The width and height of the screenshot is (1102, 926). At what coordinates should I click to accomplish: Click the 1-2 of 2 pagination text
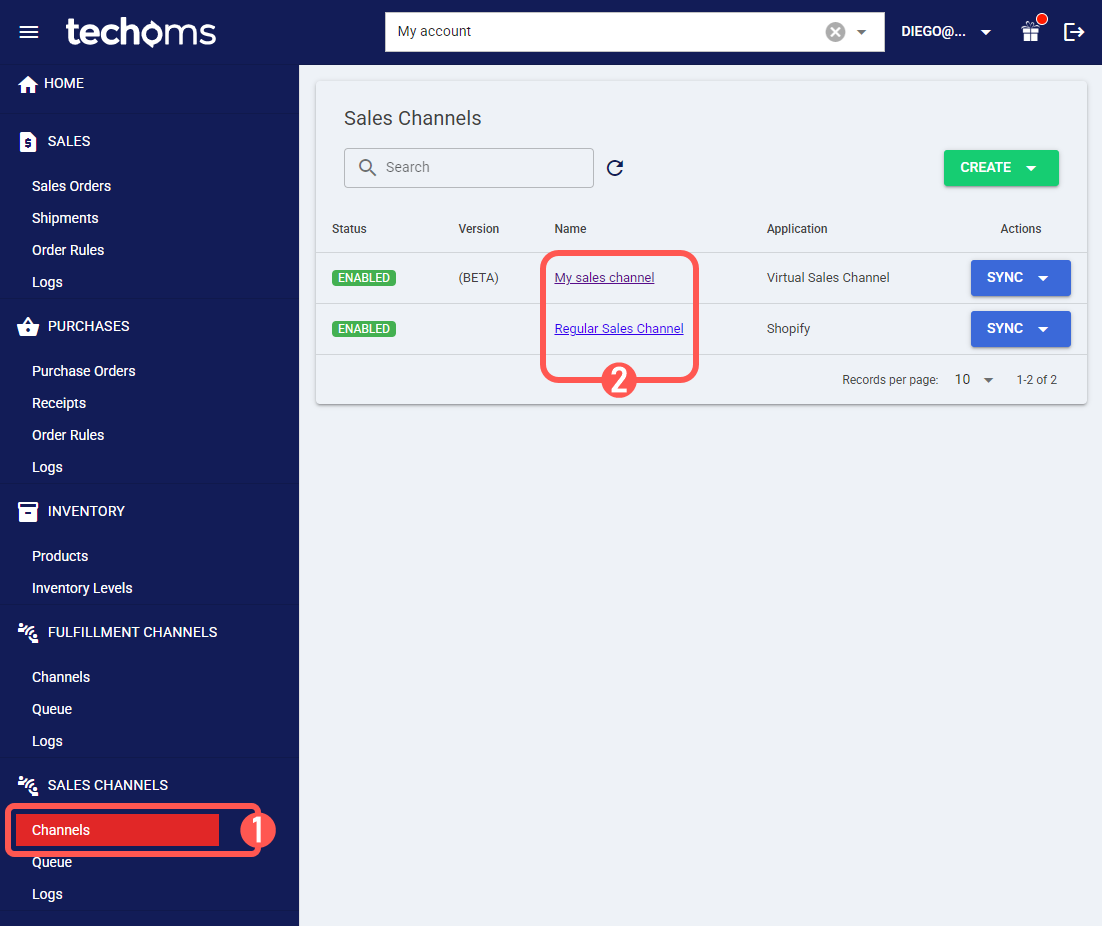[1037, 379]
